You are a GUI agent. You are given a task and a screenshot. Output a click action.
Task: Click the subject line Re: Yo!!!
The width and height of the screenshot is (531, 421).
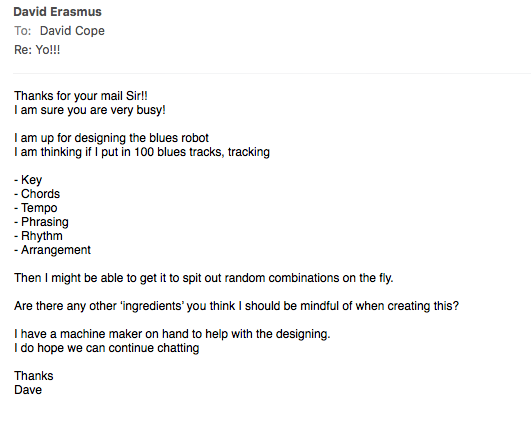37,50
